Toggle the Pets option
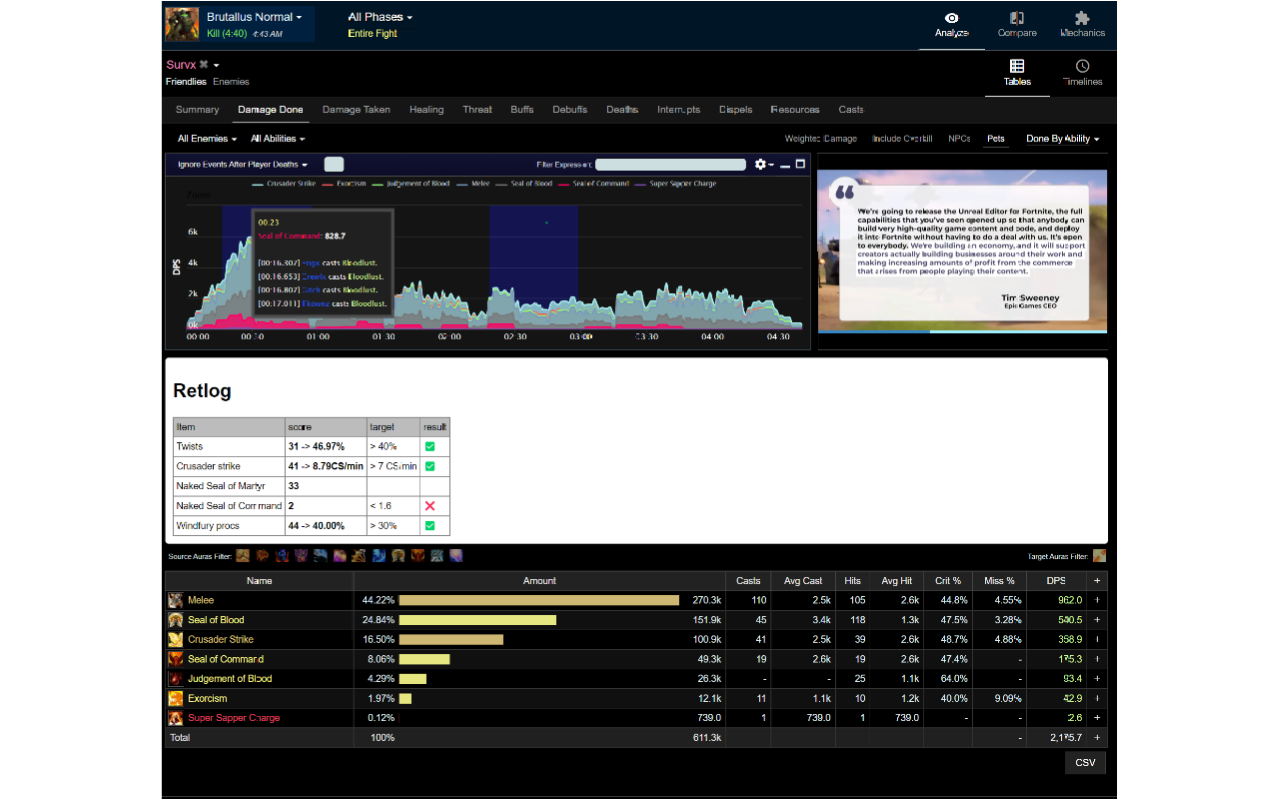This screenshot has width=1280, height=800. coord(995,139)
